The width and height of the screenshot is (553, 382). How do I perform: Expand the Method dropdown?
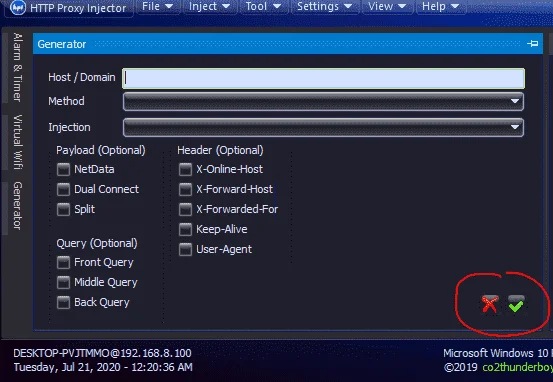tap(323, 102)
